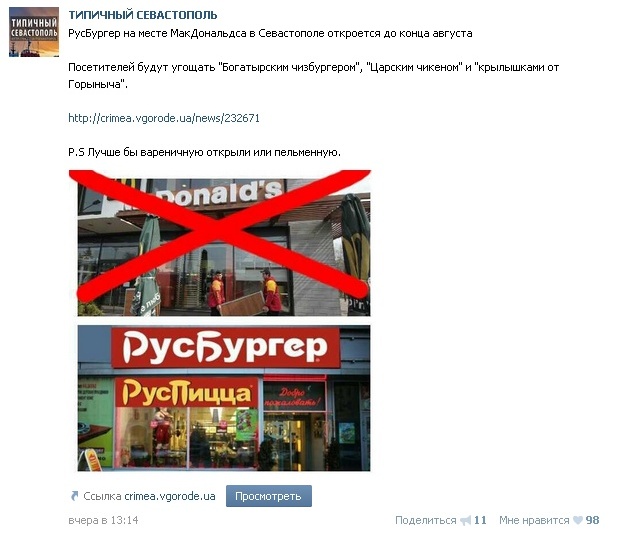Image resolution: width=621 pixels, height=539 pixels.
Task: Show the share count 11
Action: pyautogui.click(x=480, y=520)
